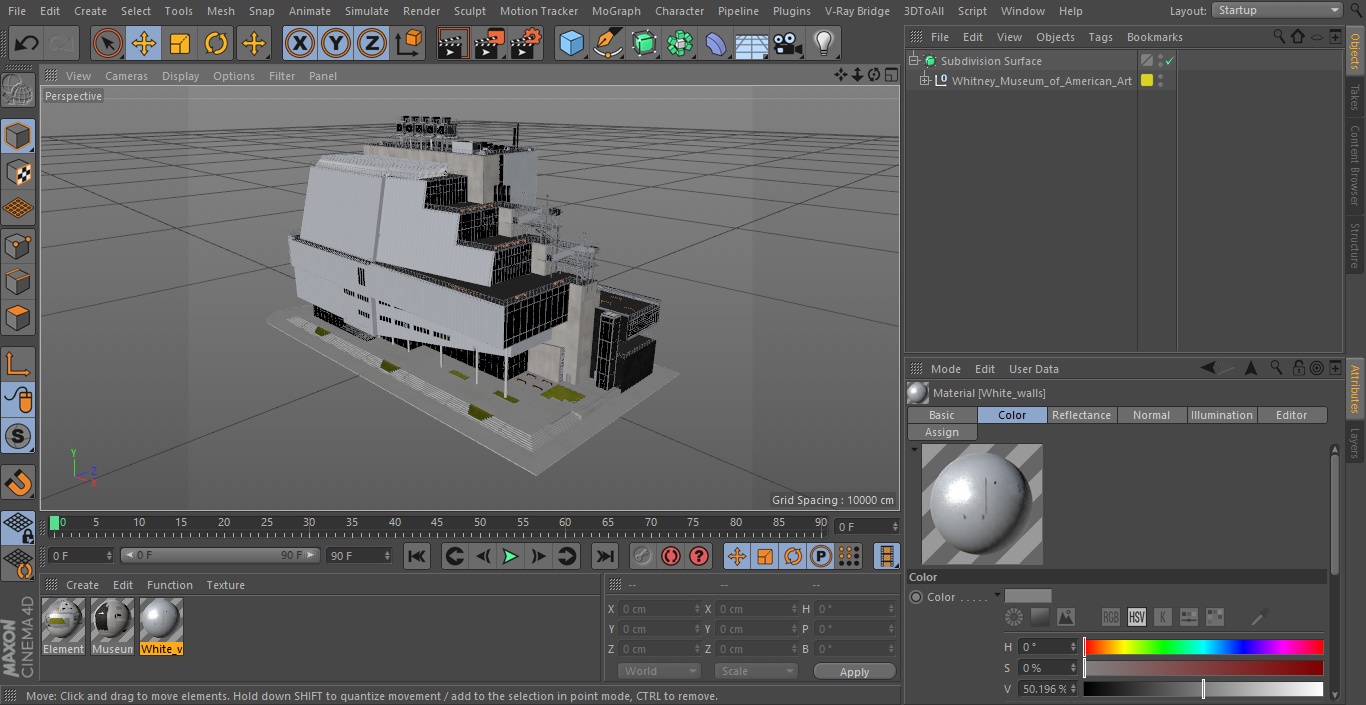Open the Objects panel Tags menu
This screenshot has width=1366, height=705.
pyautogui.click(x=1100, y=37)
